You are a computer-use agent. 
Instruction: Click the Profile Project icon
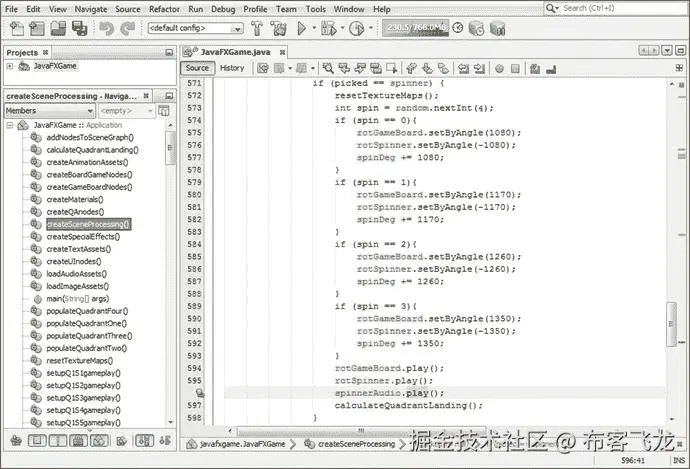[357, 29]
